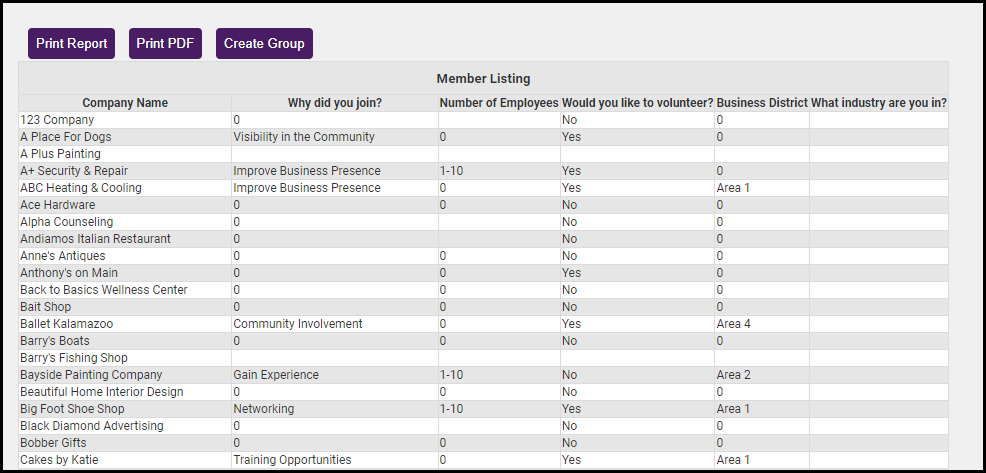Select Cakes by Katie company name
The height and width of the screenshot is (473, 986).
(x=59, y=460)
